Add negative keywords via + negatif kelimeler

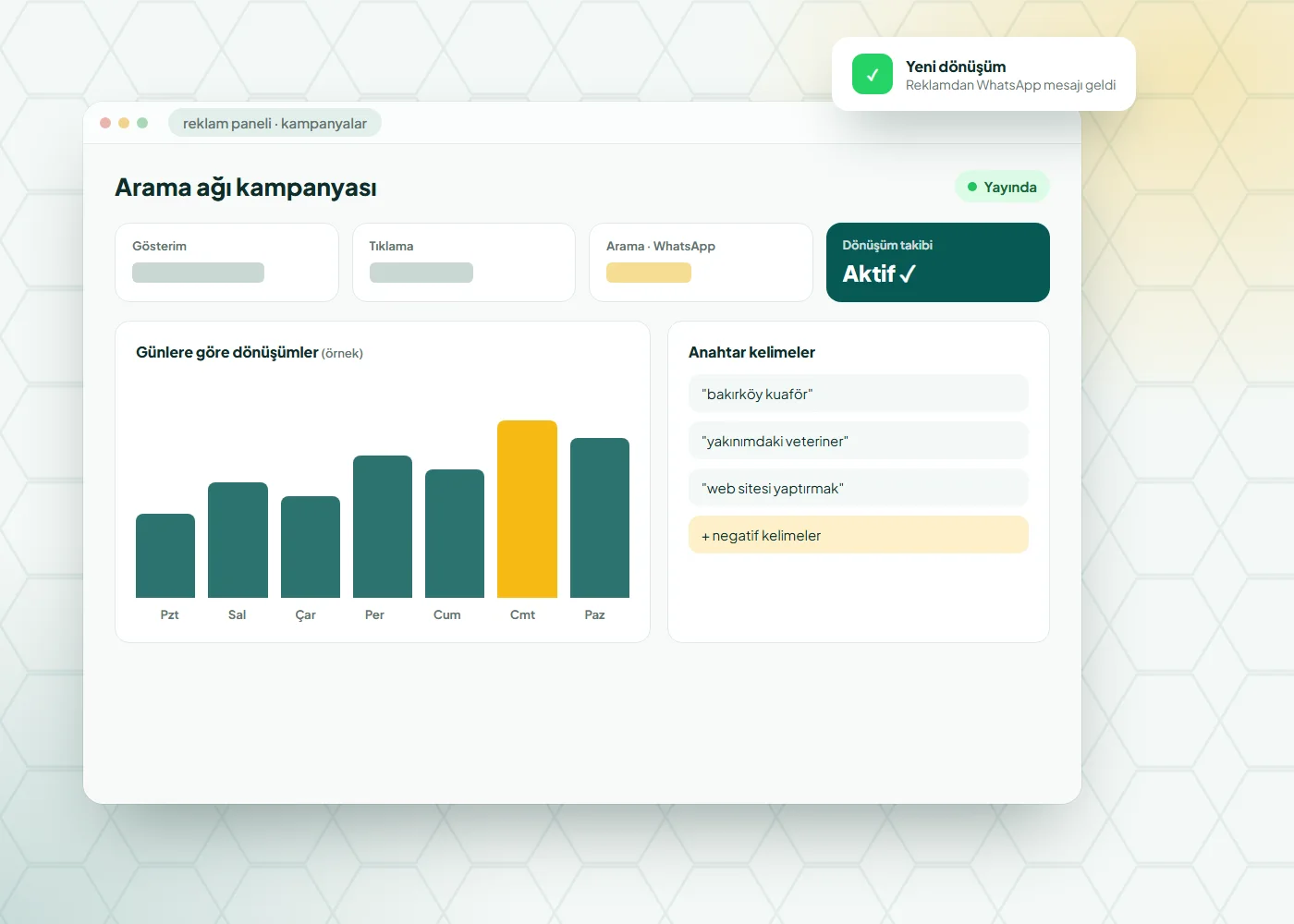click(859, 535)
